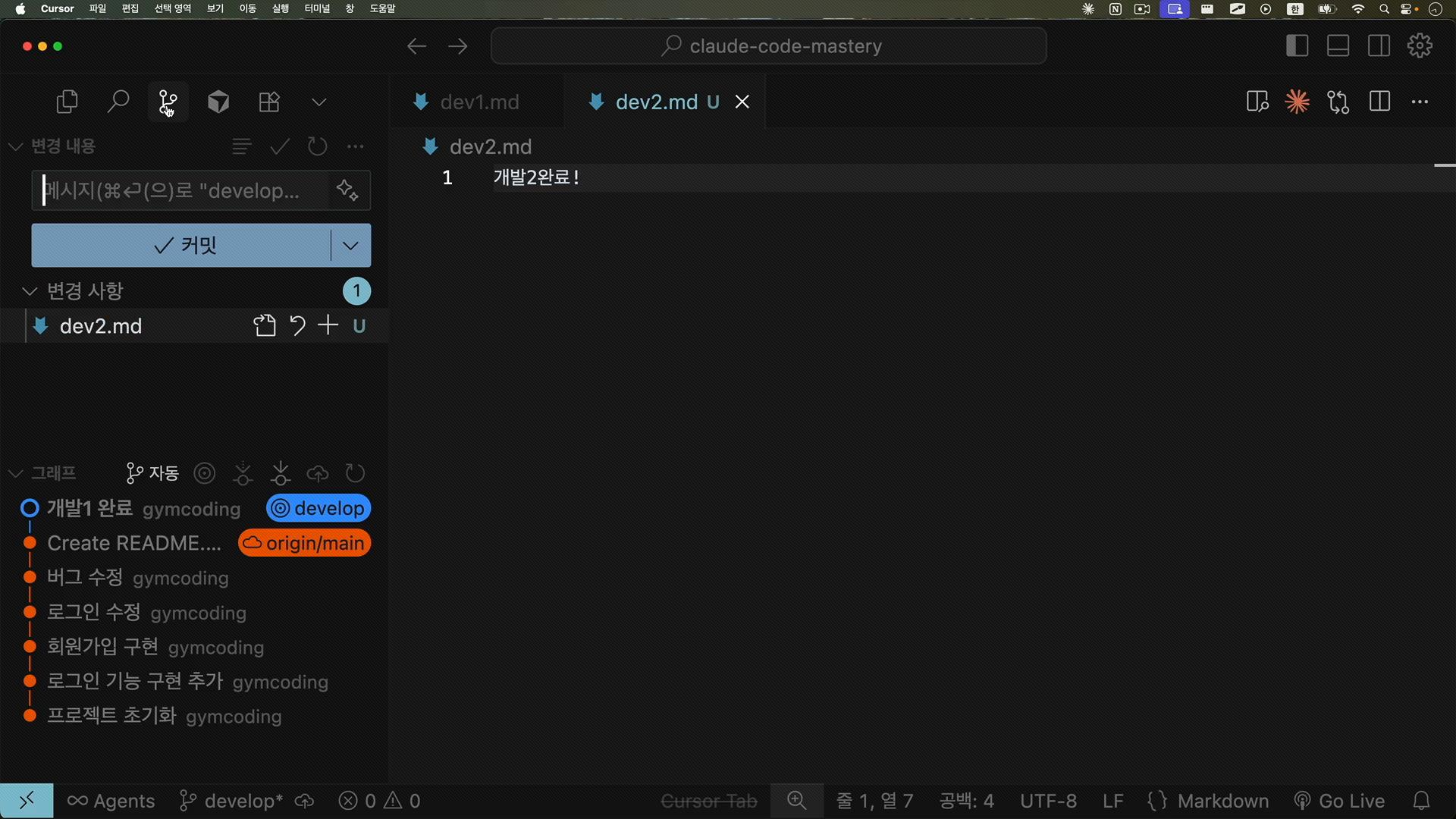Select the develop branch label in the graph
1456x819 pixels.
coord(318,508)
